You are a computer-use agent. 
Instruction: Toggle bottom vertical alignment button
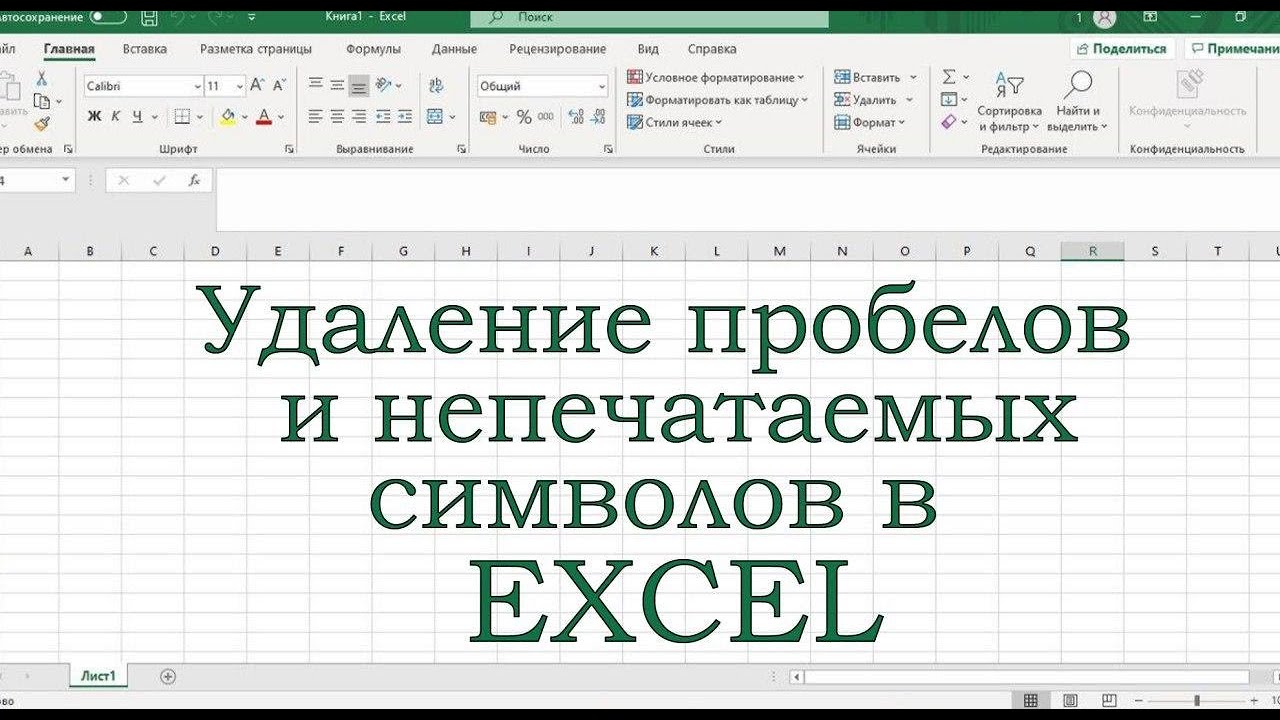pyautogui.click(x=359, y=86)
